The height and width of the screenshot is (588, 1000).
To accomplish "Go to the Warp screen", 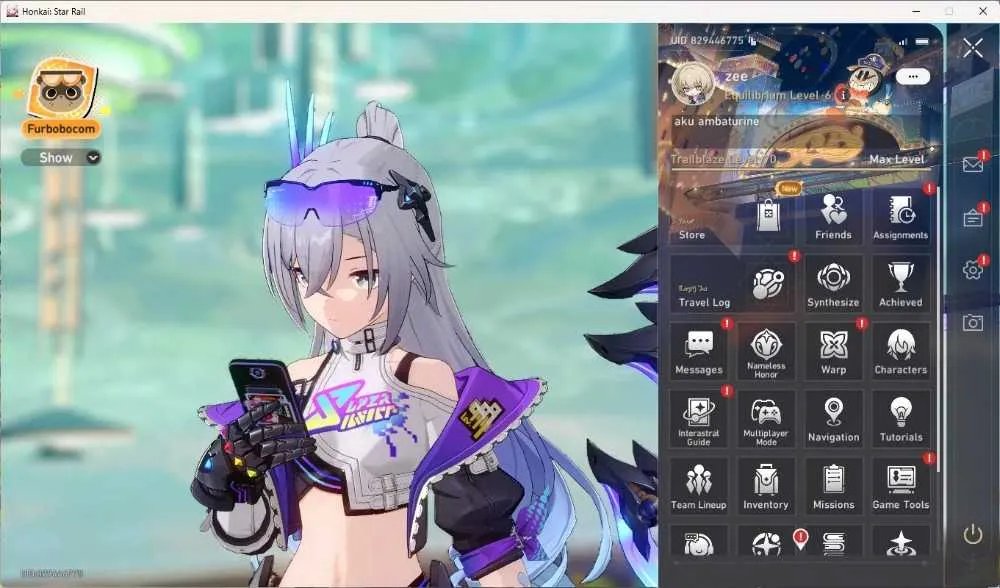I will click(833, 351).
